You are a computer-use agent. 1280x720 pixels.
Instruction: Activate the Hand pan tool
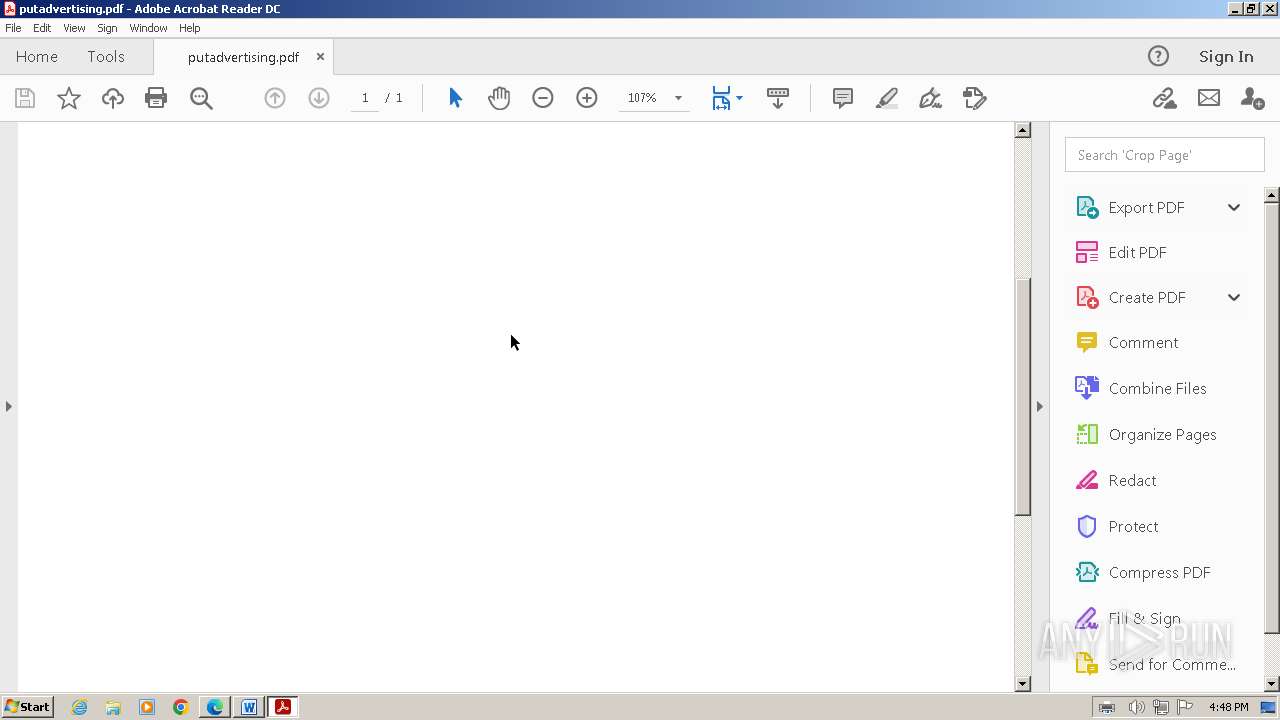coord(499,98)
